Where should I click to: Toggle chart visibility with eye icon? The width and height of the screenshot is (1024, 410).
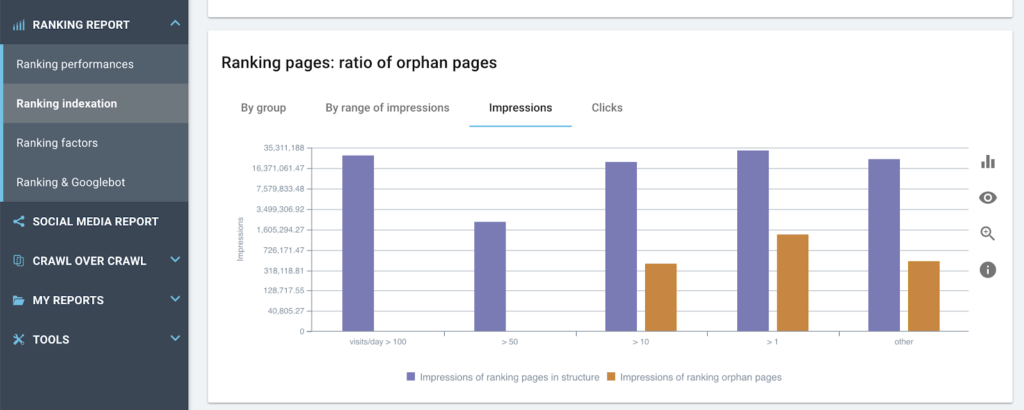point(988,198)
